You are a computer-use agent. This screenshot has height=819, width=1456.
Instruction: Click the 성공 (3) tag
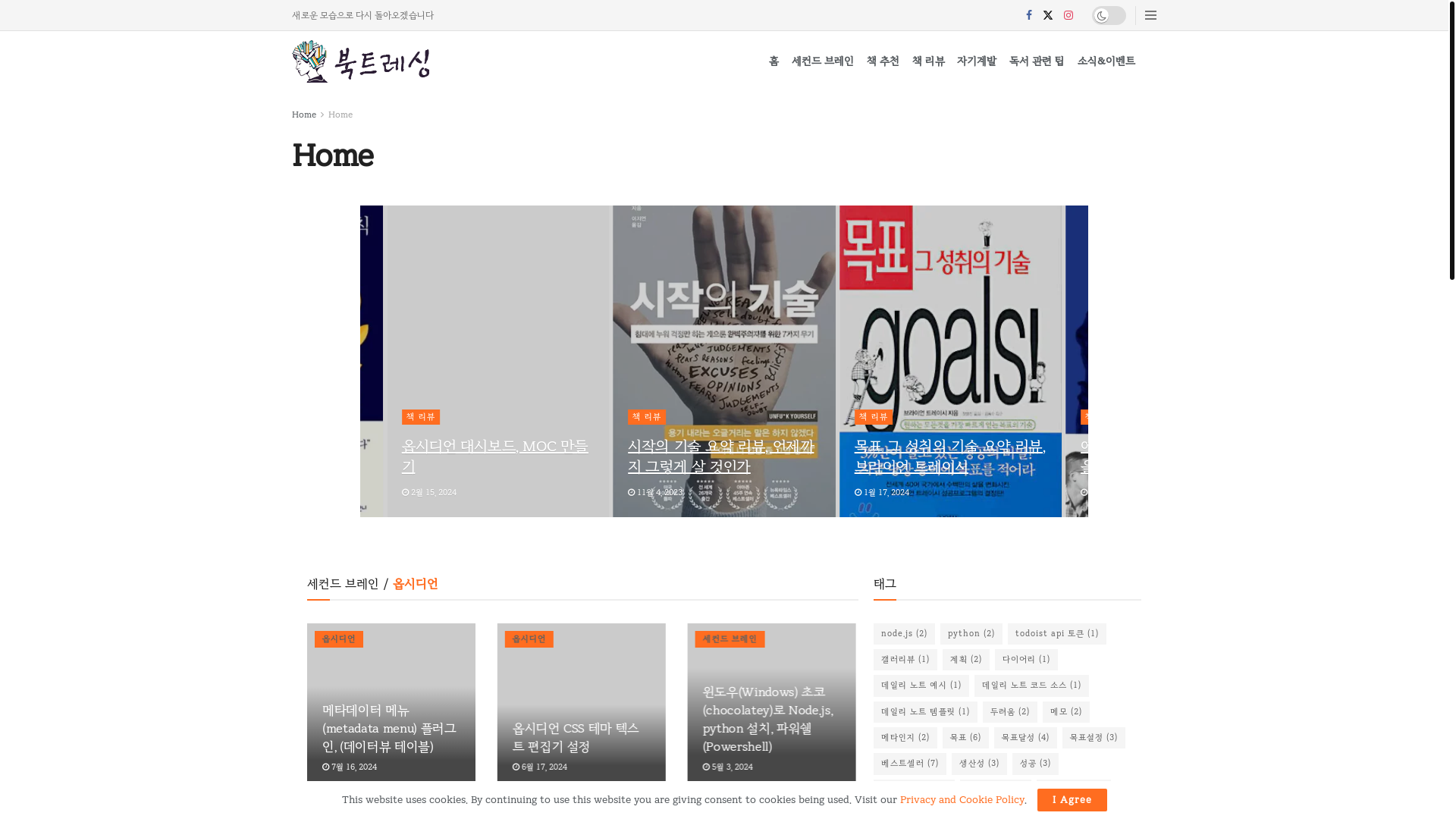tap(1035, 764)
